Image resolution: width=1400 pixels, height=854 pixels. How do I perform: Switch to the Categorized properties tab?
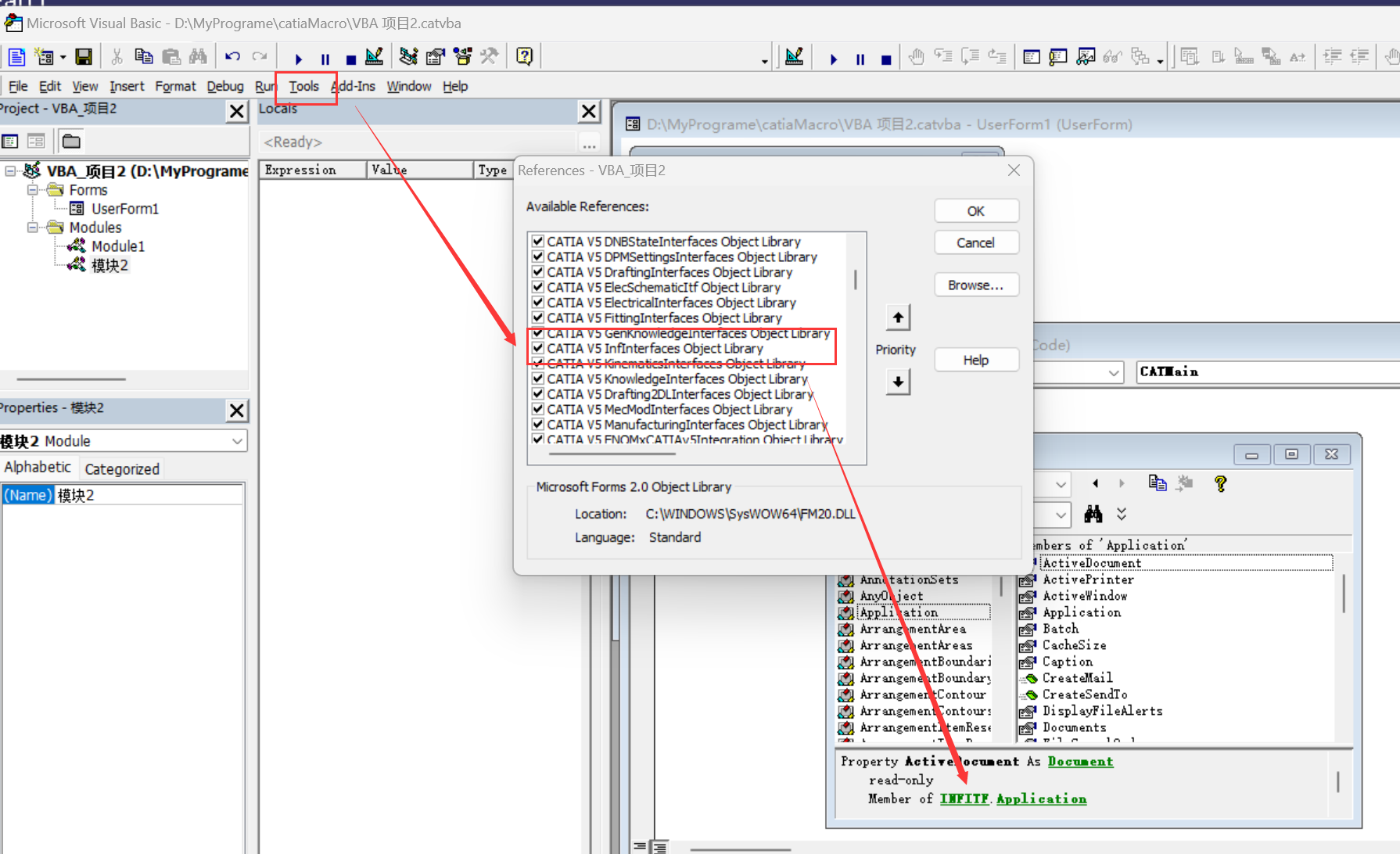pos(122,469)
